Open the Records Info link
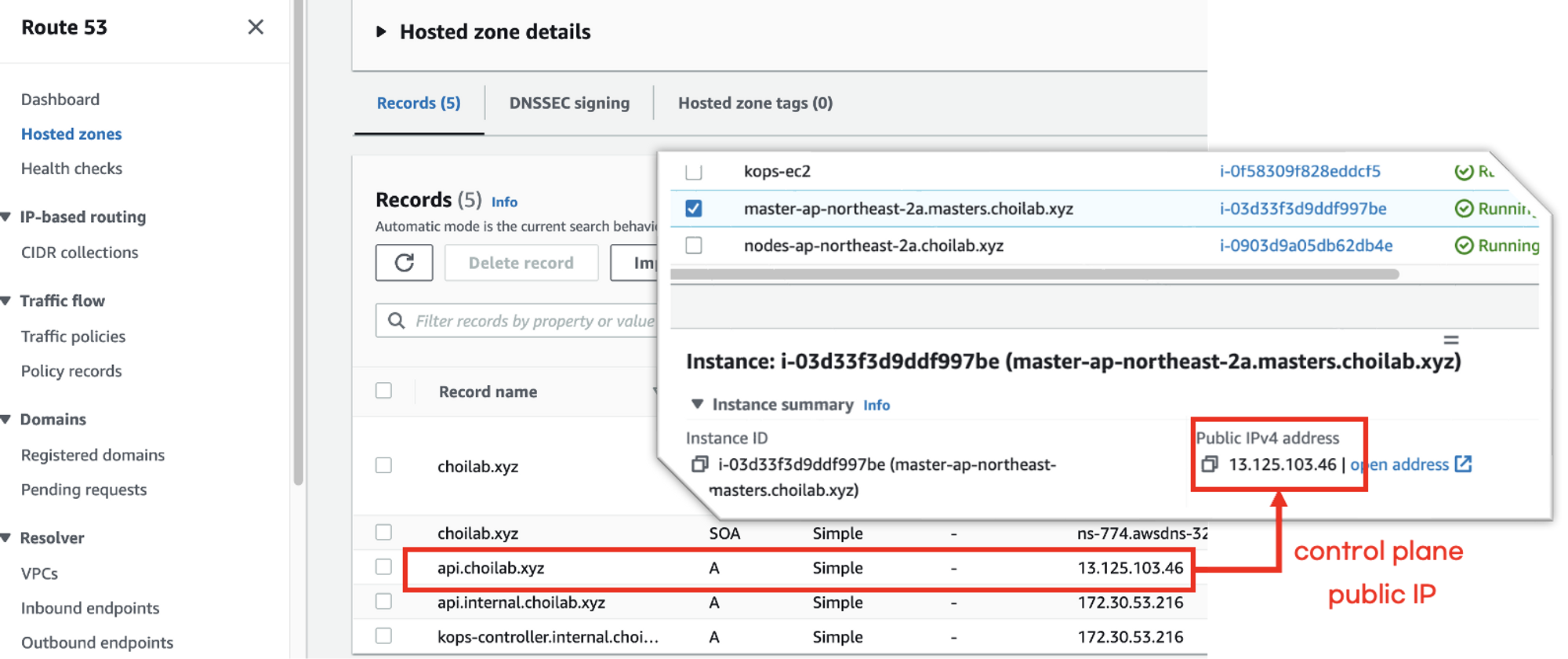The image size is (1568, 659). (x=504, y=202)
